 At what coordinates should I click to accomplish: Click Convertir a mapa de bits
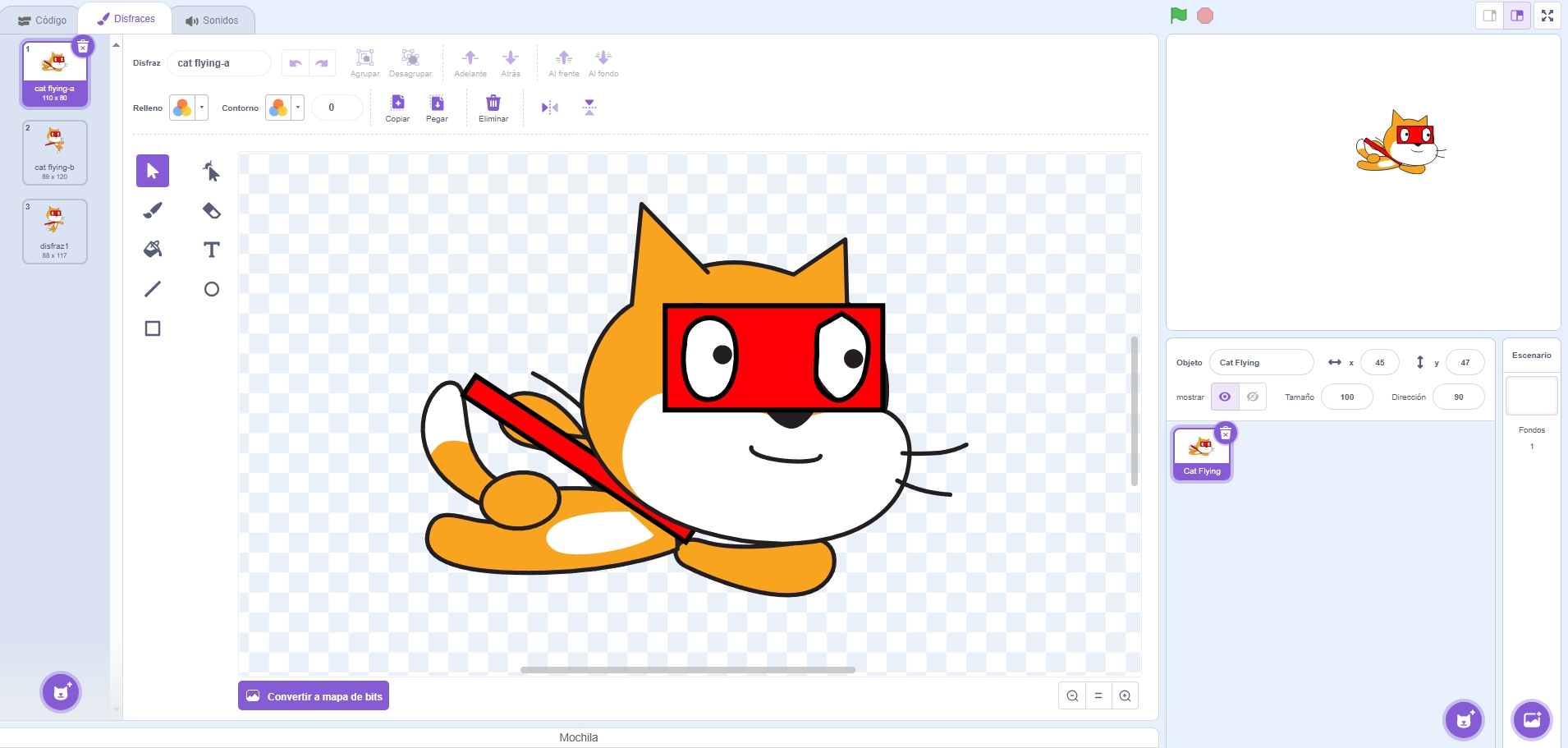click(x=314, y=696)
